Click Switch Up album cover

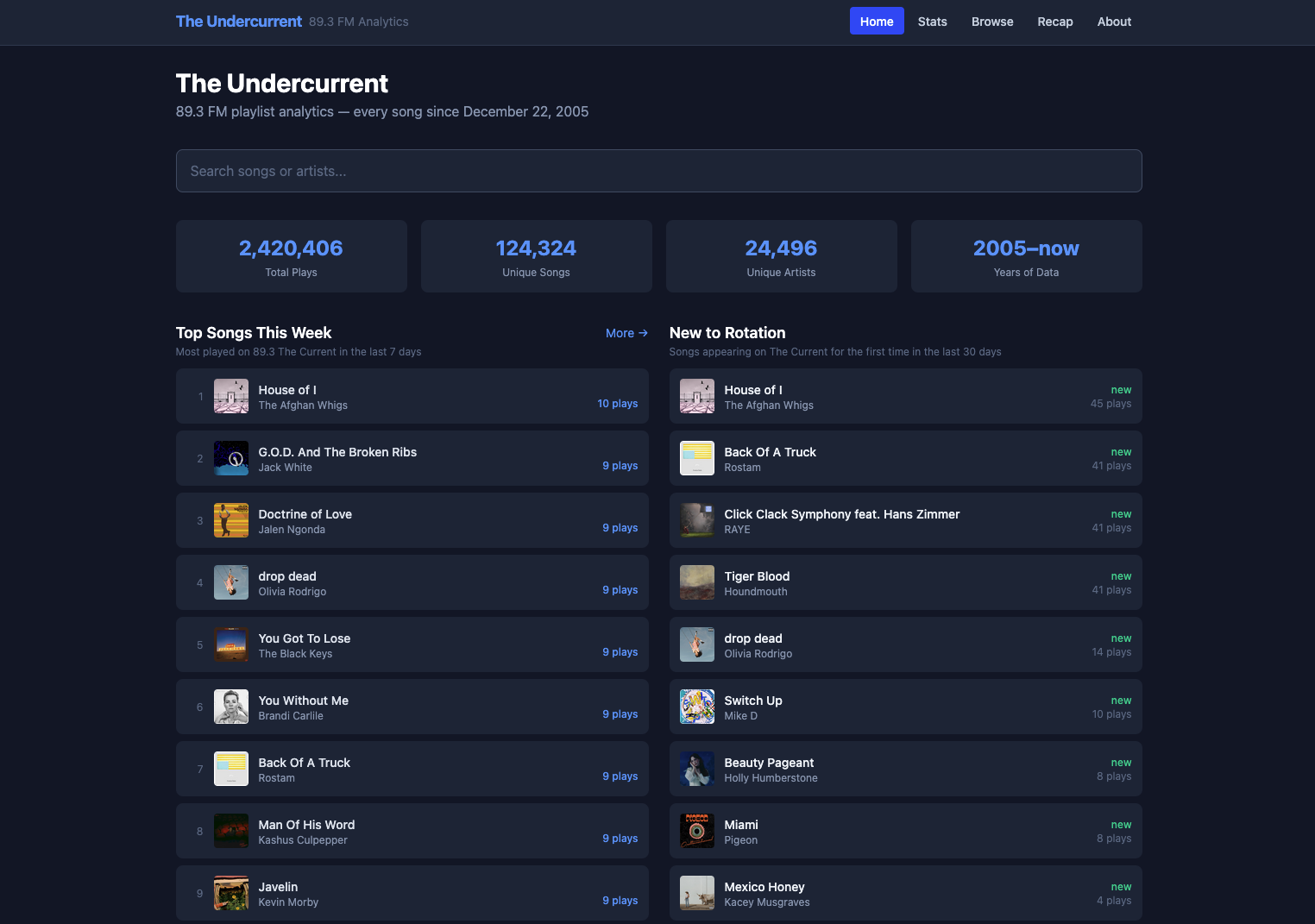(697, 707)
